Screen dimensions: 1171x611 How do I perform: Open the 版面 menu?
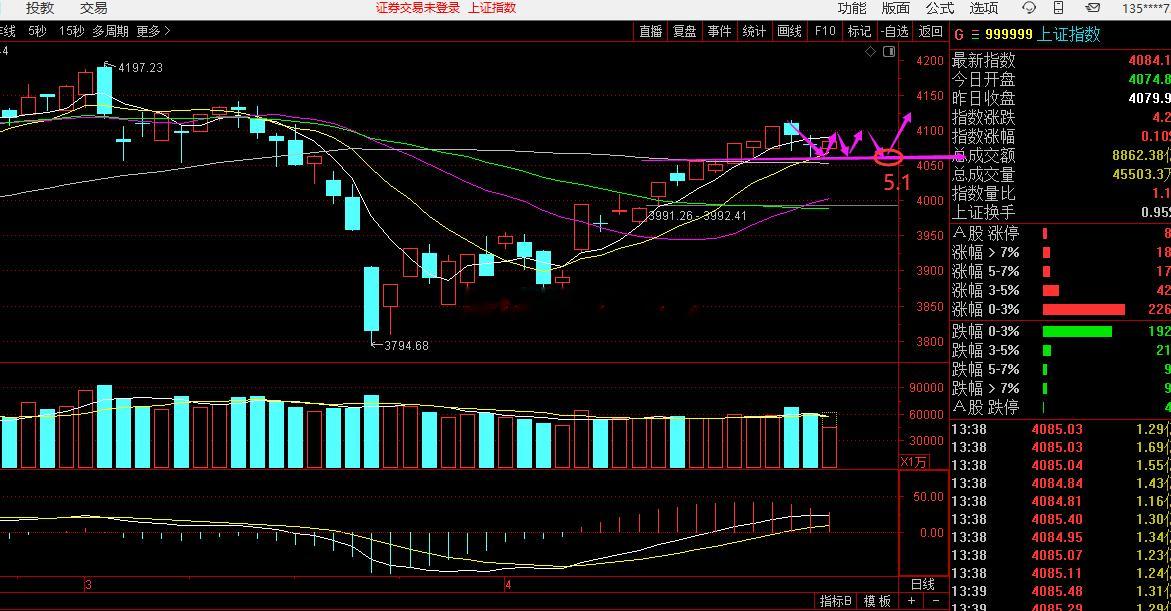[895, 8]
